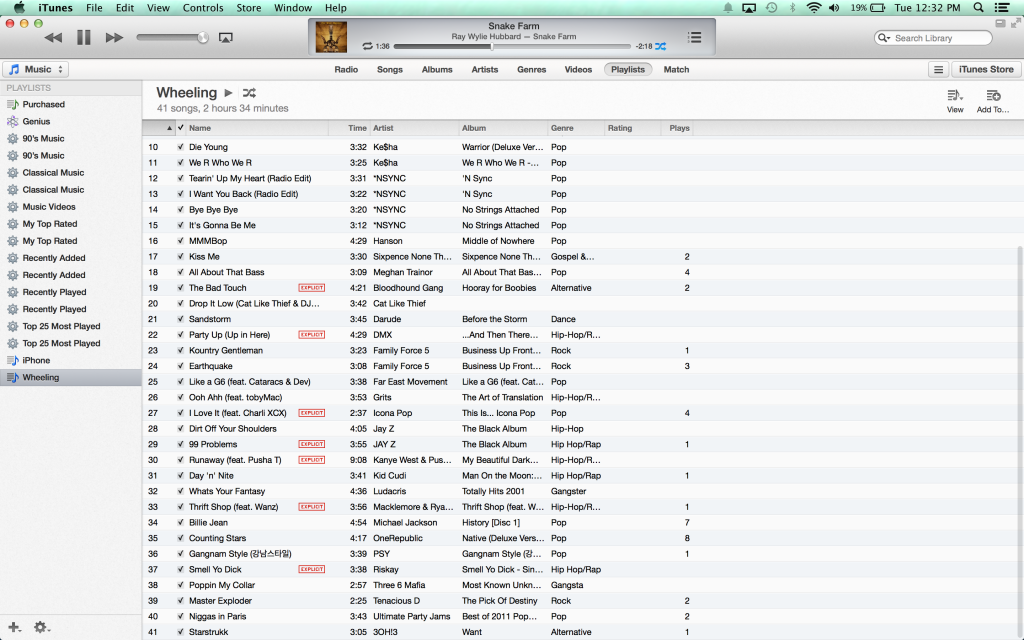Open the Bluetooth menu bar icon

(x=792, y=8)
